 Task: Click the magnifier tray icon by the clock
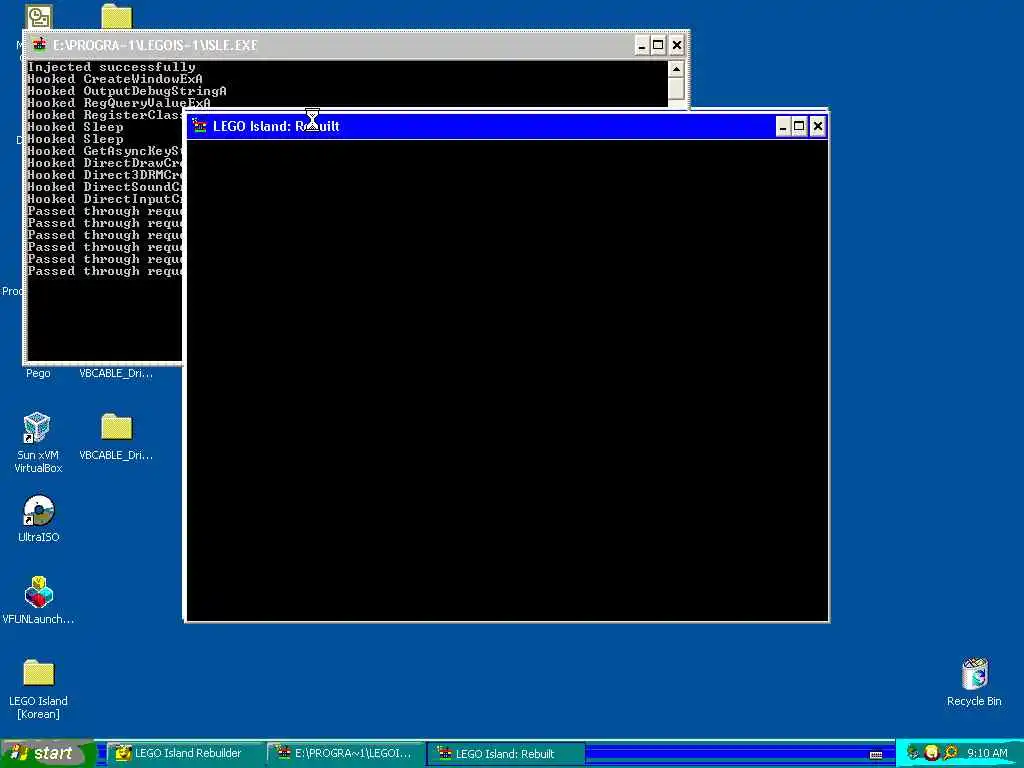pyautogui.click(x=950, y=753)
